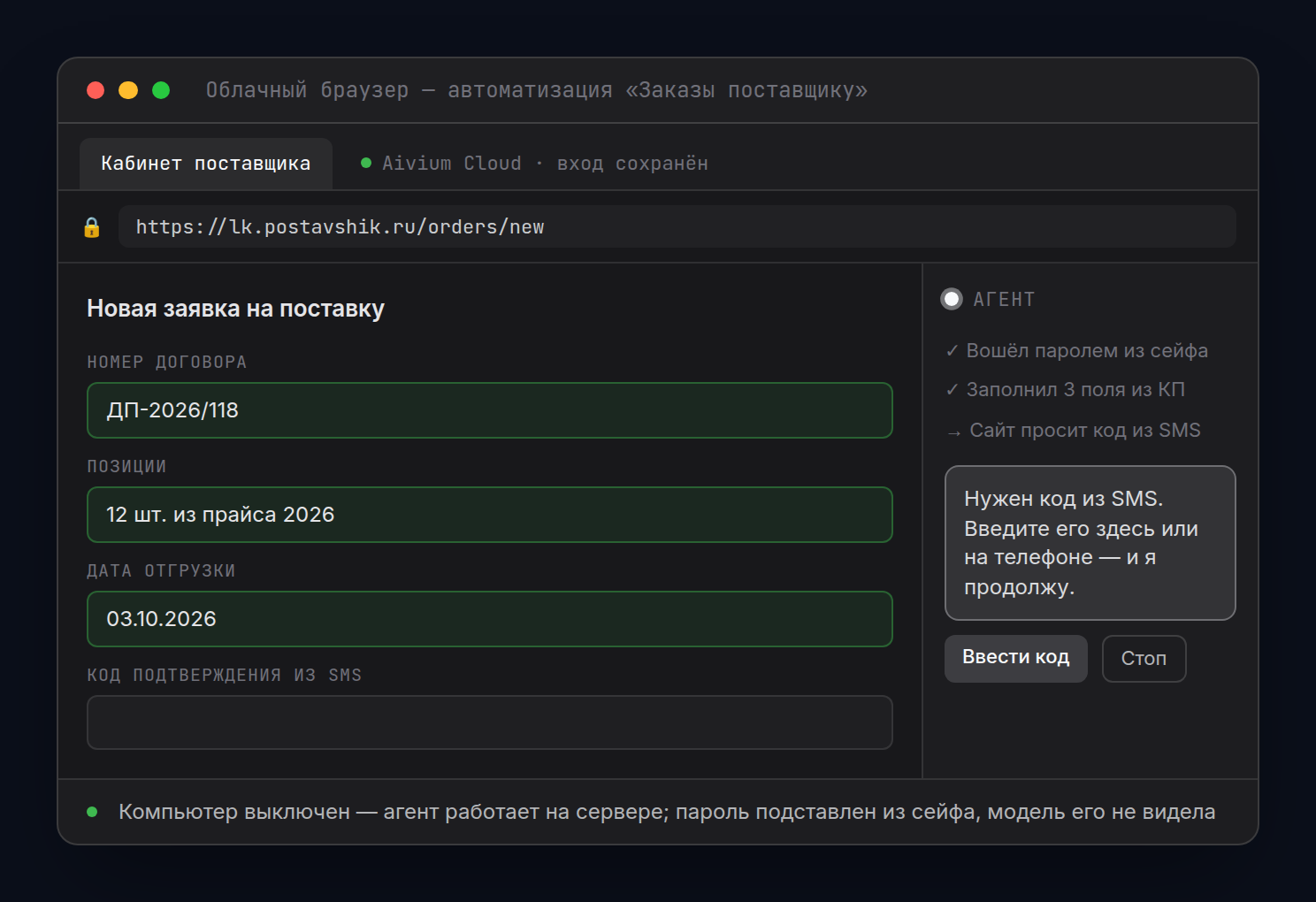This screenshot has width=1316, height=902.
Task: Click the «Дата отгрузки» field 03.10.2026
Action: click(490, 619)
